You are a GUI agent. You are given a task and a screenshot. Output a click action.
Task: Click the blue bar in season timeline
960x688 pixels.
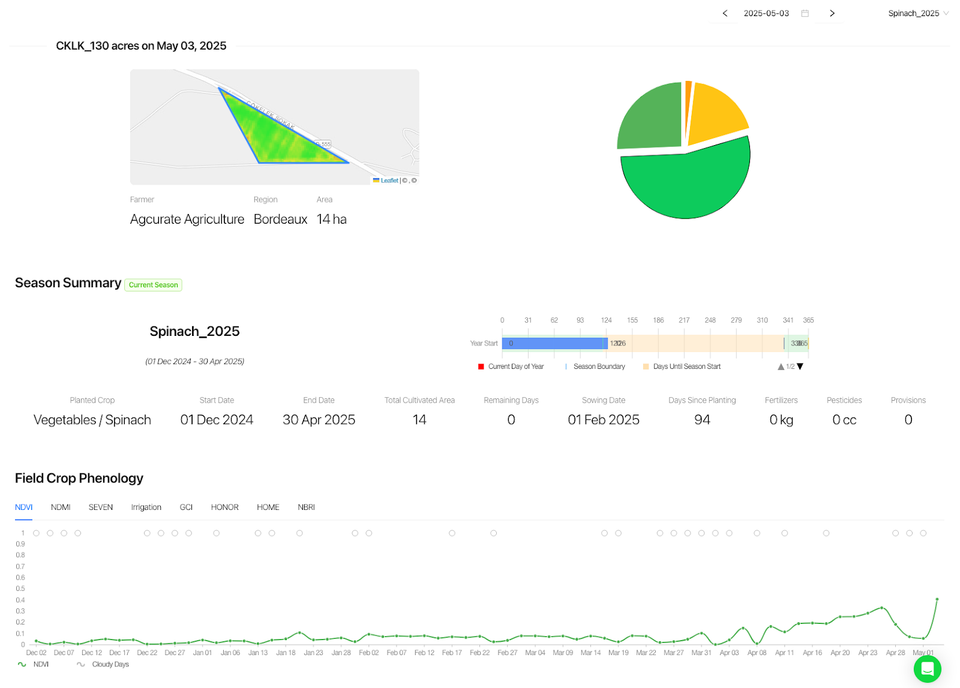pyautogui.click(x=555, y=343)
